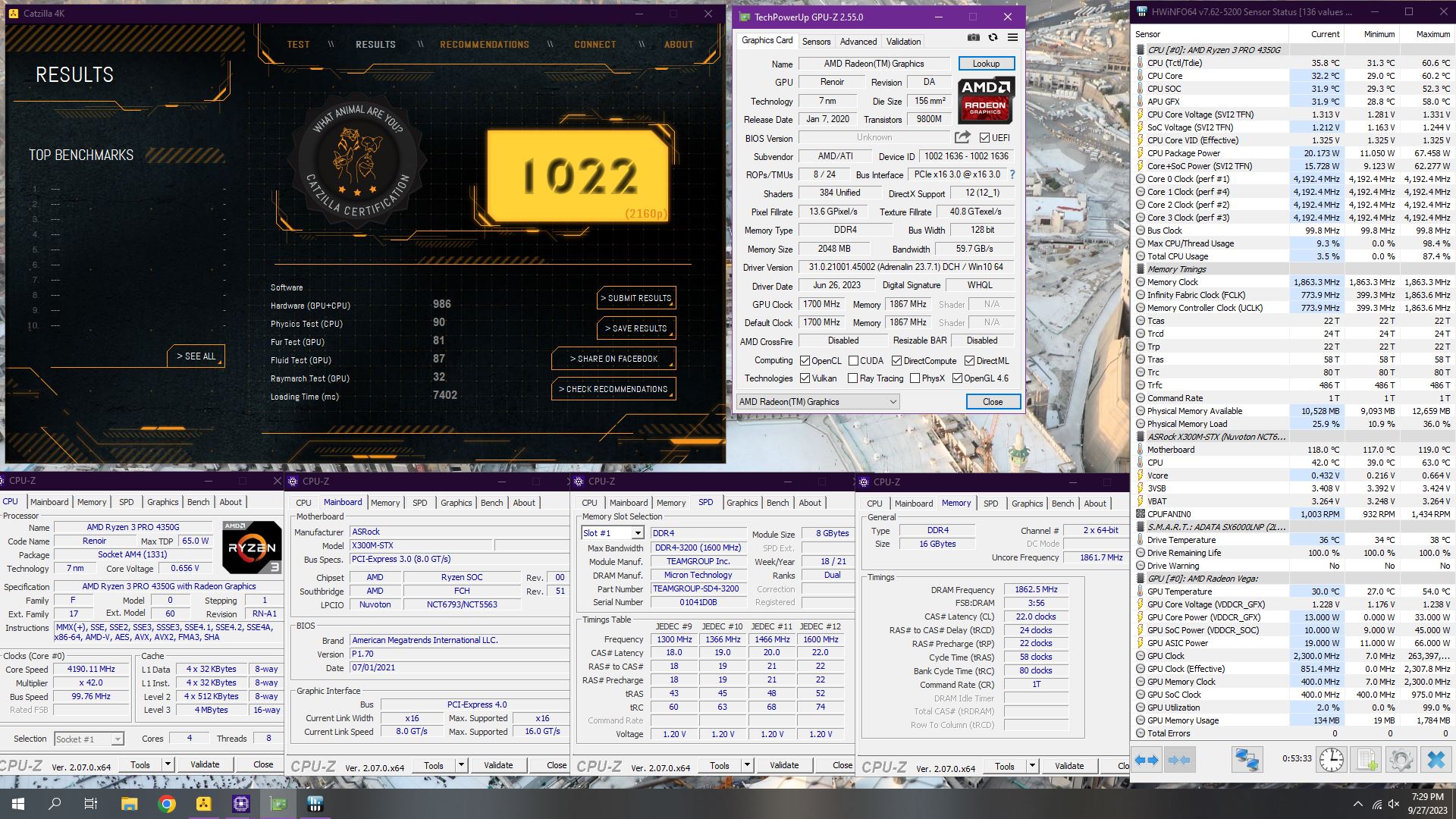This screenshot has height=819, width=1456.
Task: Toggle the OpenCL checkbox
Action: tap(805, 361)
